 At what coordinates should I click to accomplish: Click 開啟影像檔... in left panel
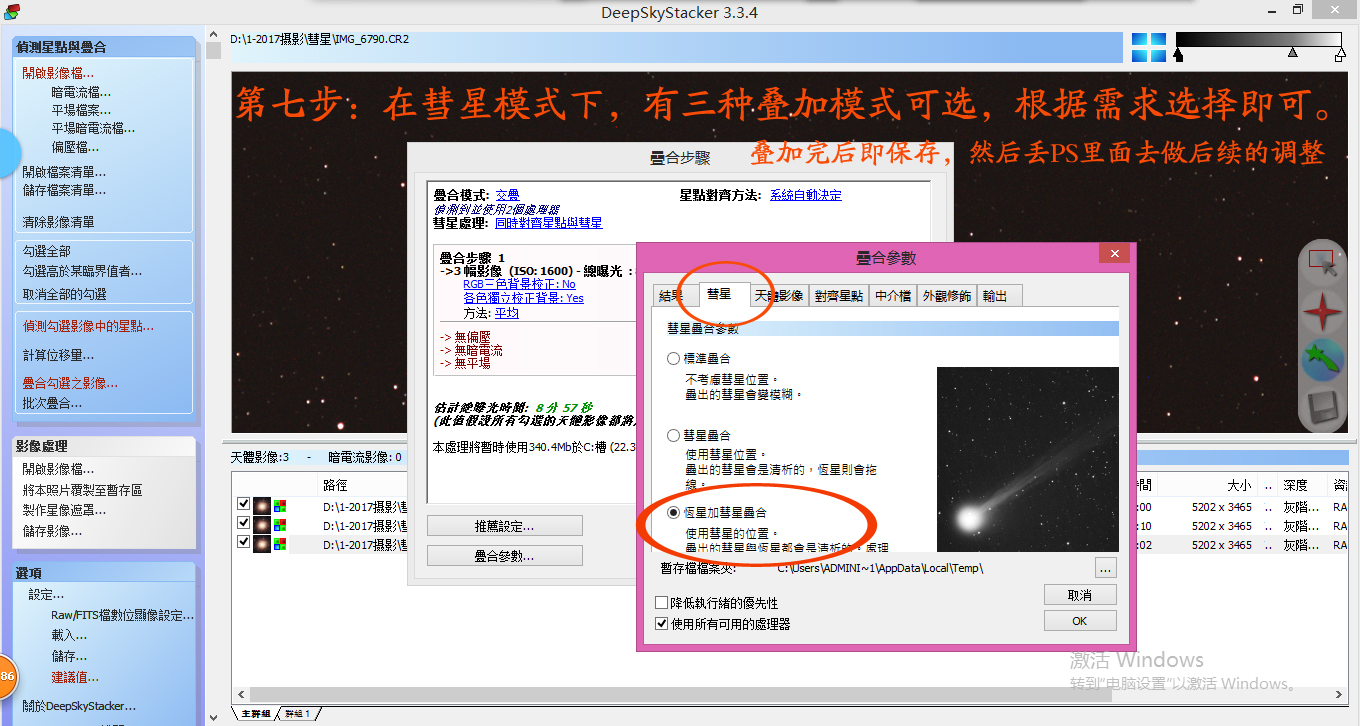coord(58,73)
